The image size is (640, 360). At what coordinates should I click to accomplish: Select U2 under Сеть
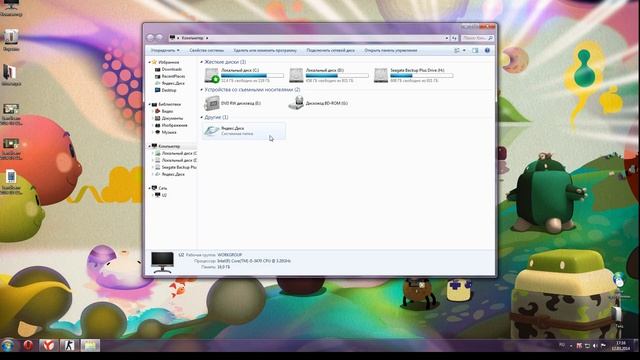(x=164, y=196)
